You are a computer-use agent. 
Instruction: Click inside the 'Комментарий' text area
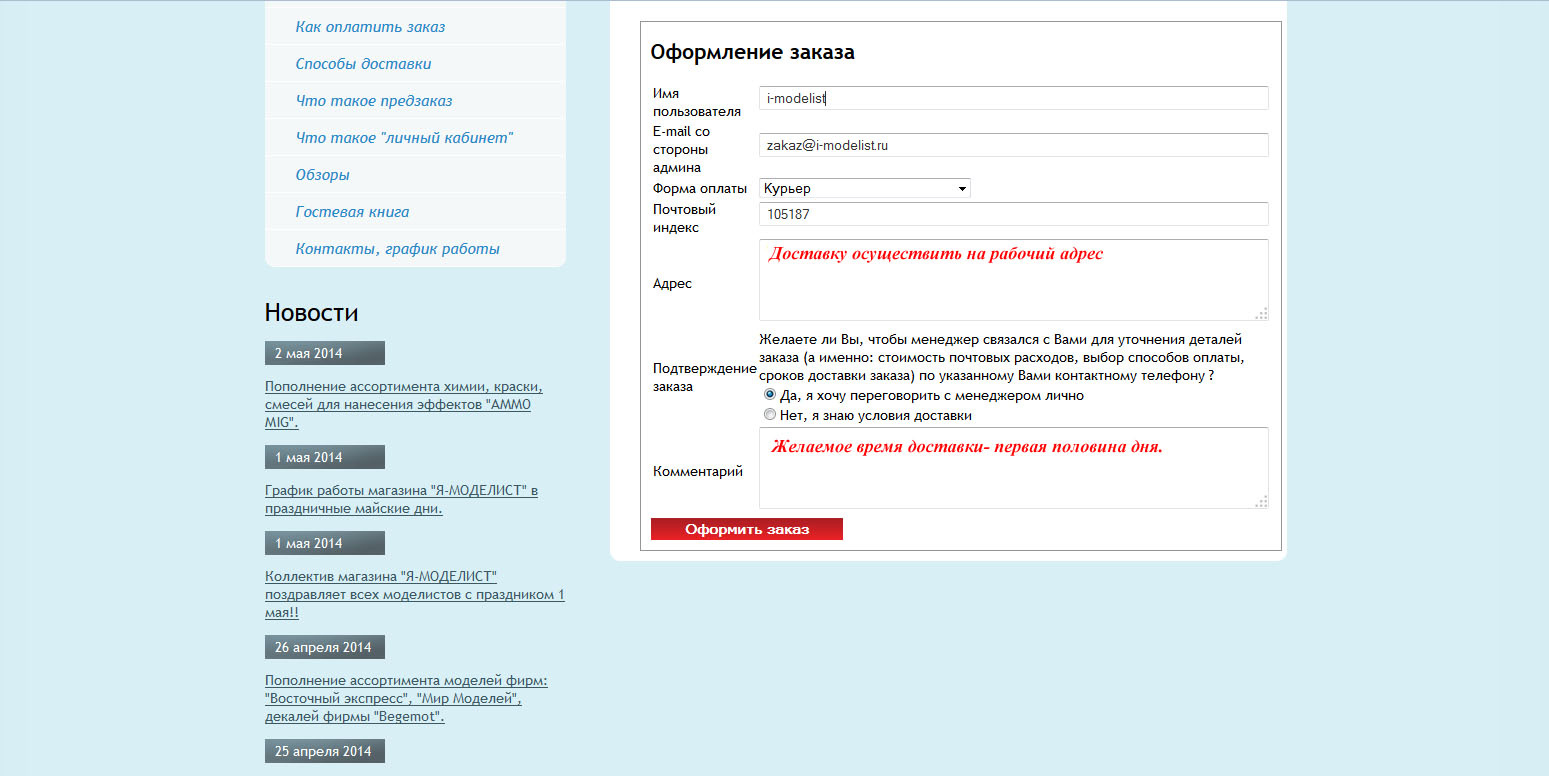(1013, 468)
